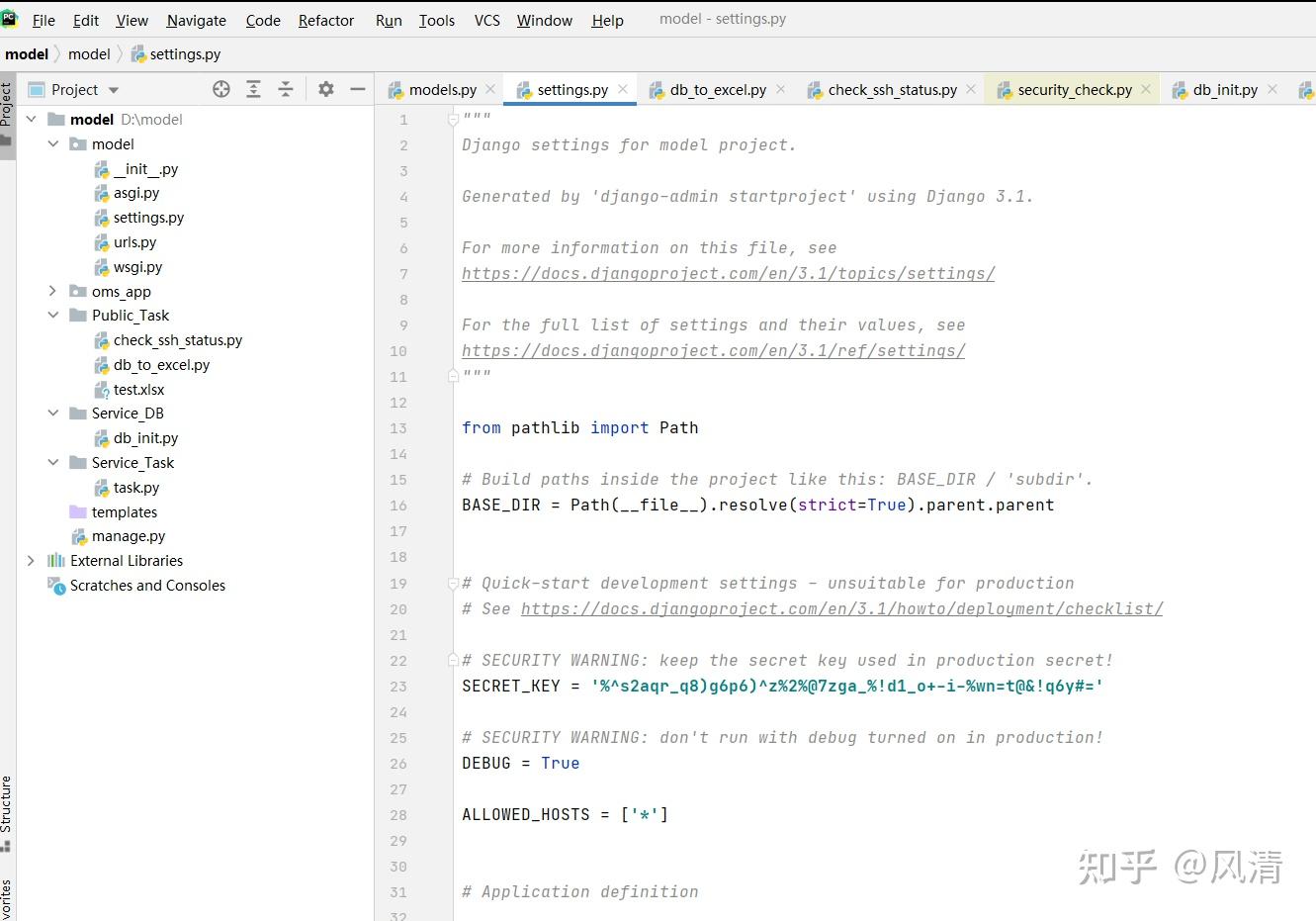This screenshot has width=1316, height=921.
Task: Open the Refactor menu
Action: point(325,20)
